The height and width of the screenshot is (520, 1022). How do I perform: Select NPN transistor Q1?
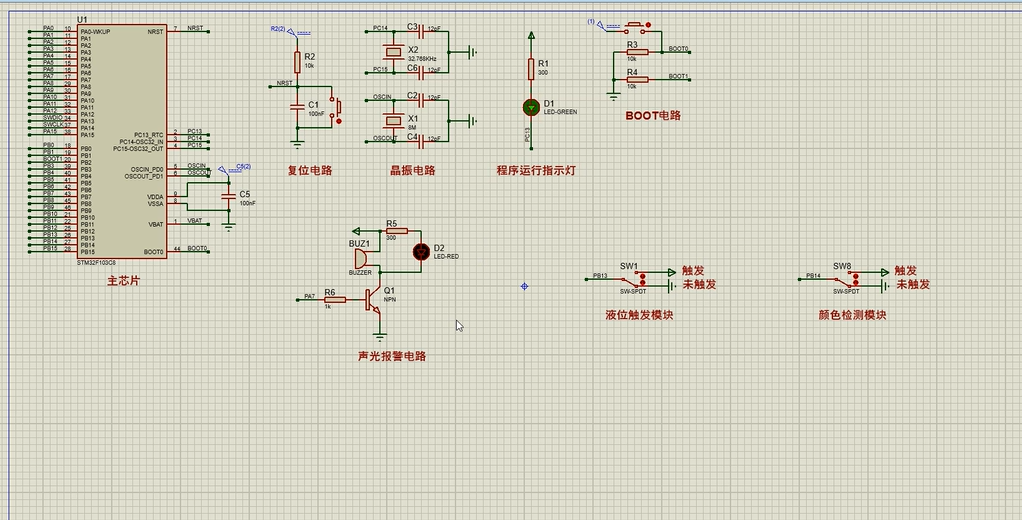point(373,300)
